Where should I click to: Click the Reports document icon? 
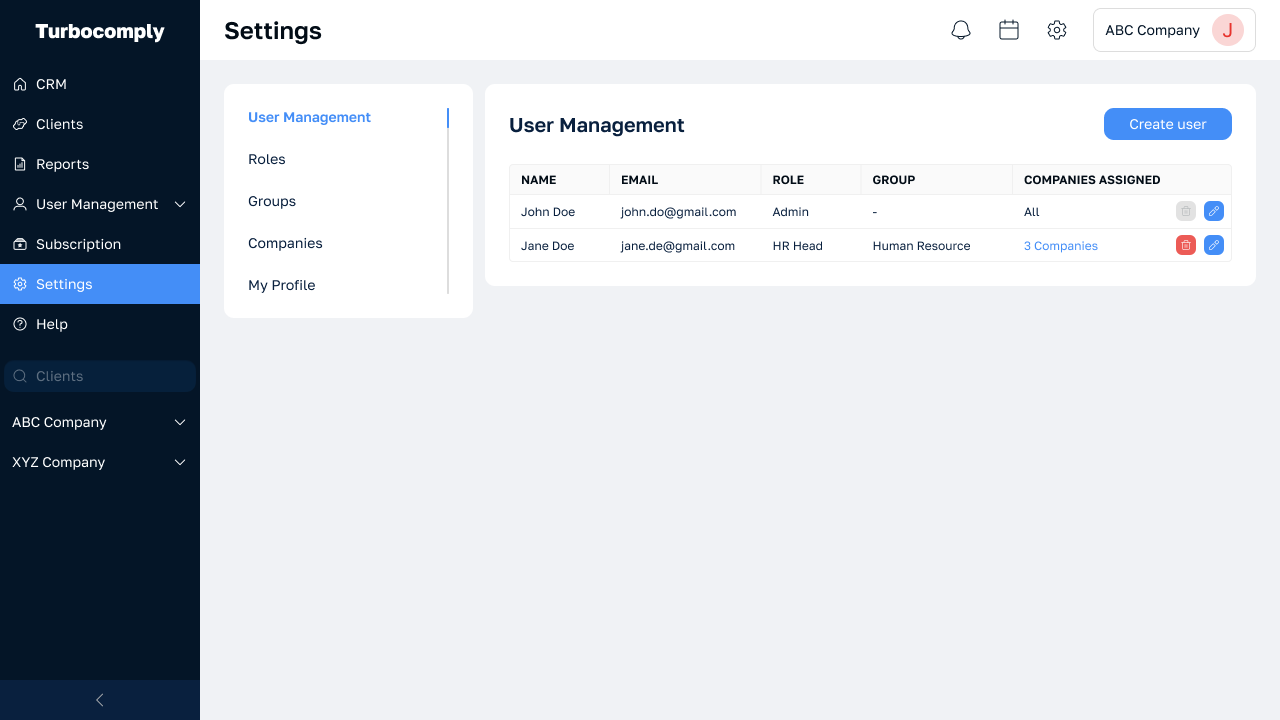click(20, 164)
